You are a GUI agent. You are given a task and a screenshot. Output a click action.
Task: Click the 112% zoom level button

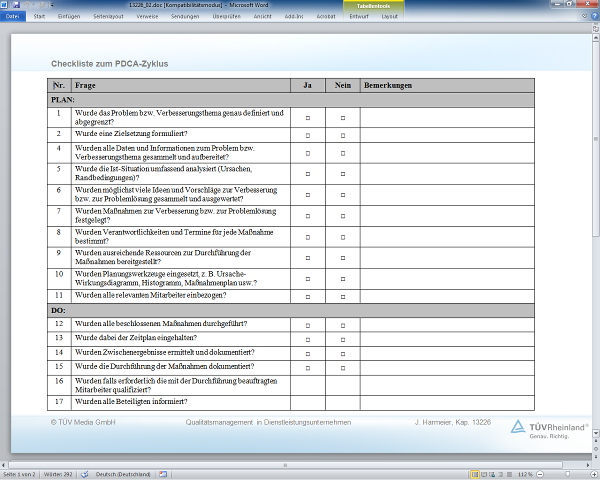525,472
